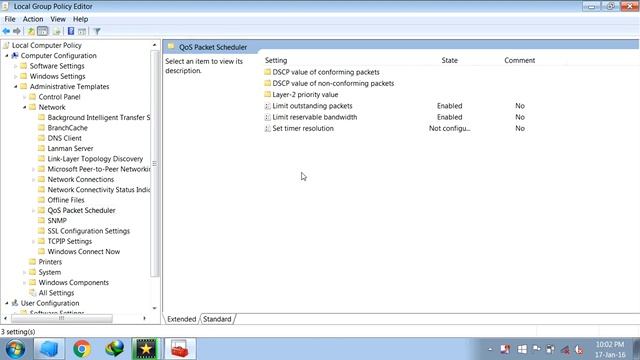This screenshot has width=640, height=360.
Task: Sort by the Comment column header
Action: point(519,60)
